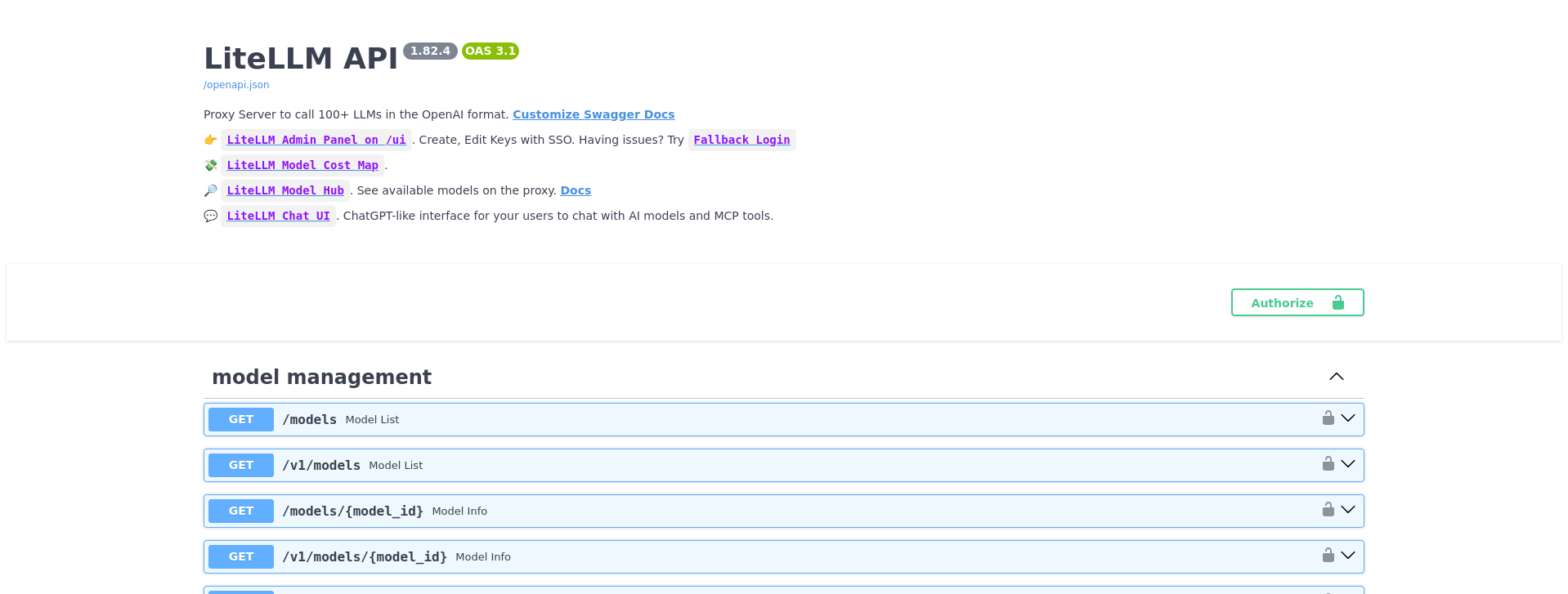1568x594 pixels.
Task: Click the /models endpoint path text
Action: (x=309, y=419)
